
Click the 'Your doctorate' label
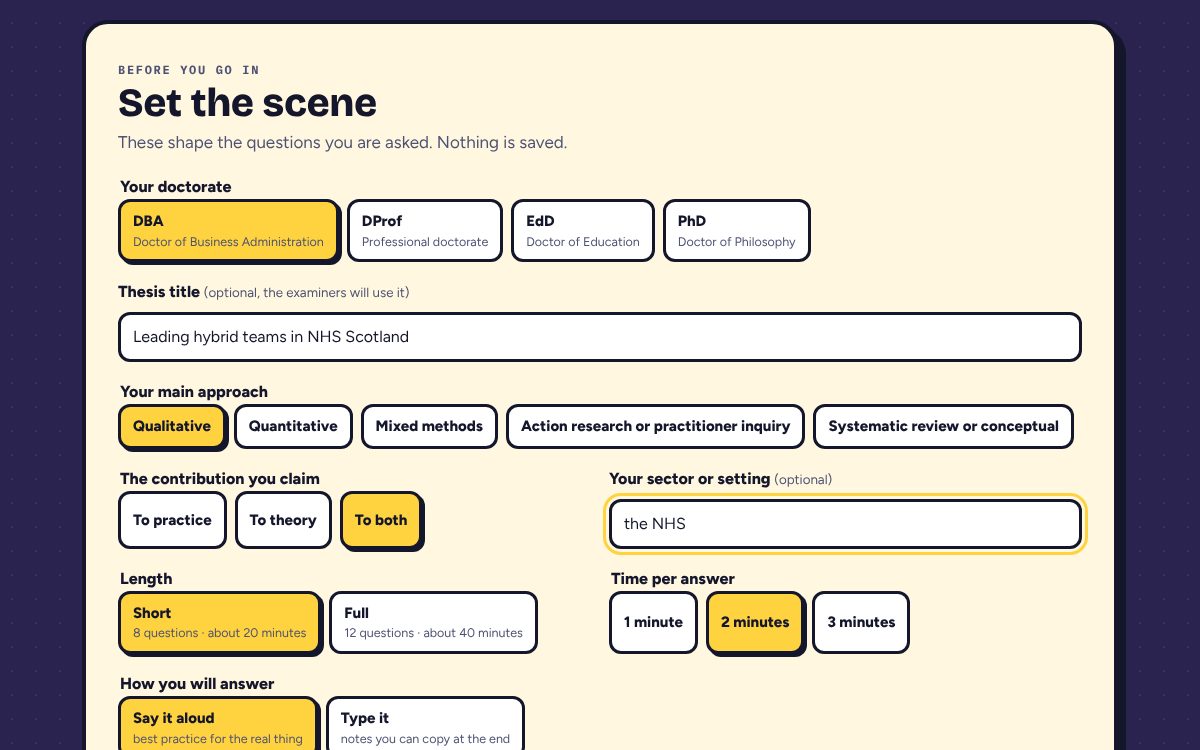point(175,187)
